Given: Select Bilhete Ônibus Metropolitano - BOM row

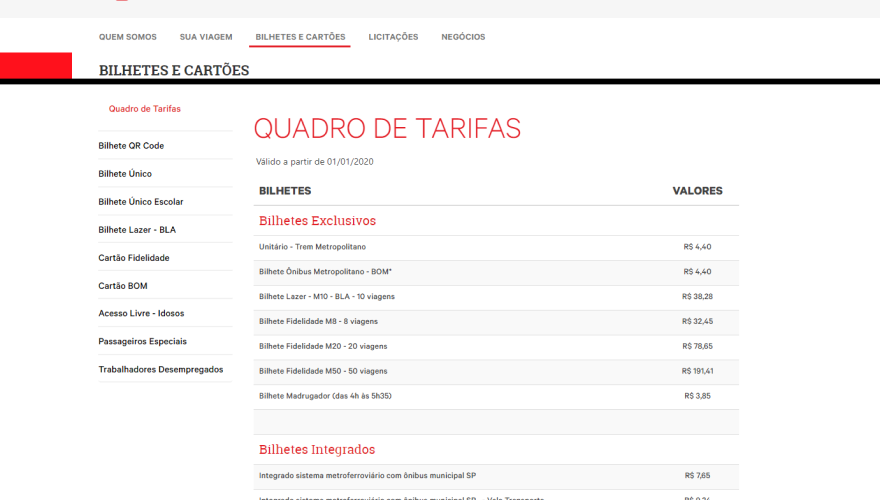Looking at the screenshot, I should (x=496, y=272).
